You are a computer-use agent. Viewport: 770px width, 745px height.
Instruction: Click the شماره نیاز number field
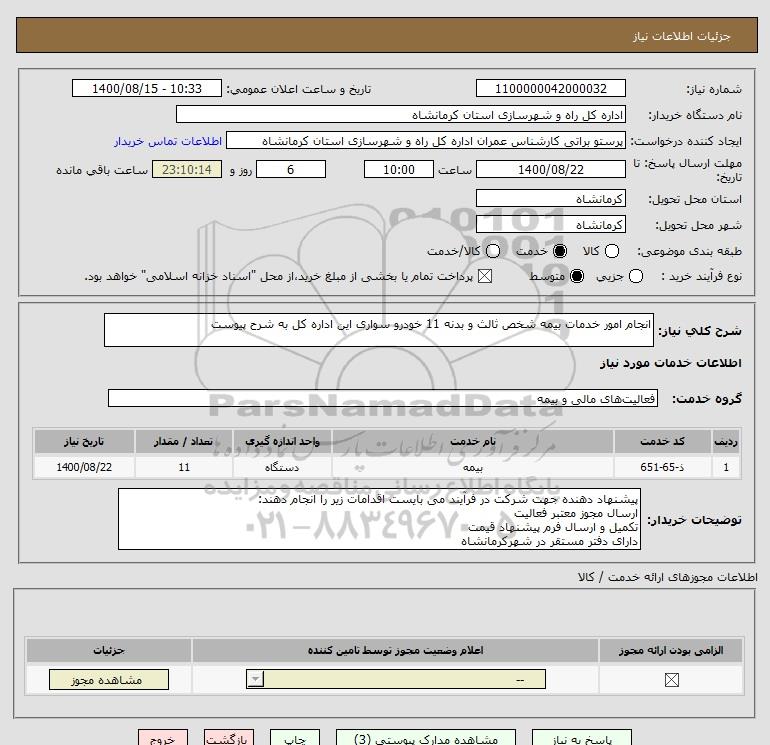(550, 88)
